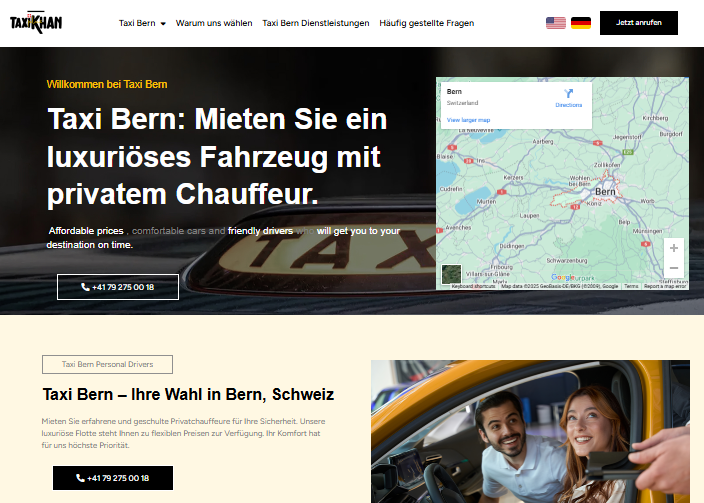Open Keyboard shortcuts on map footer
The height and width of the screenshot is (503, 704).
473,286
